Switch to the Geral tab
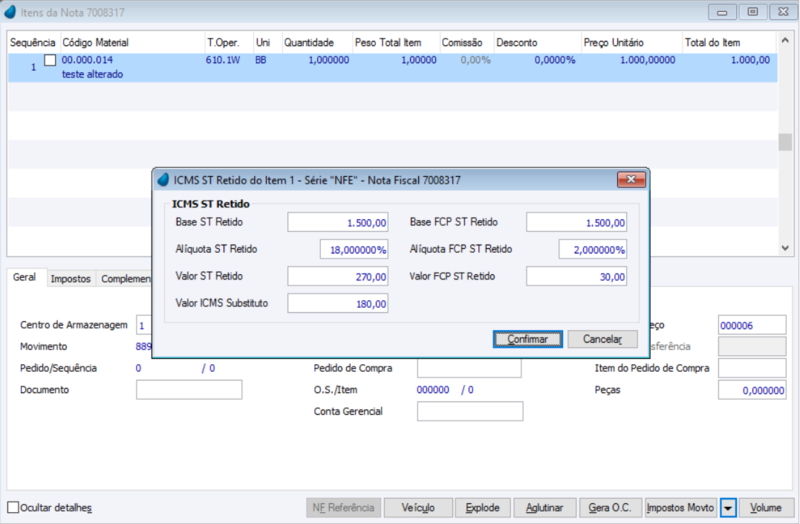Screen dimensions: 800x524 pyautogui.click(x=24, y=277)
